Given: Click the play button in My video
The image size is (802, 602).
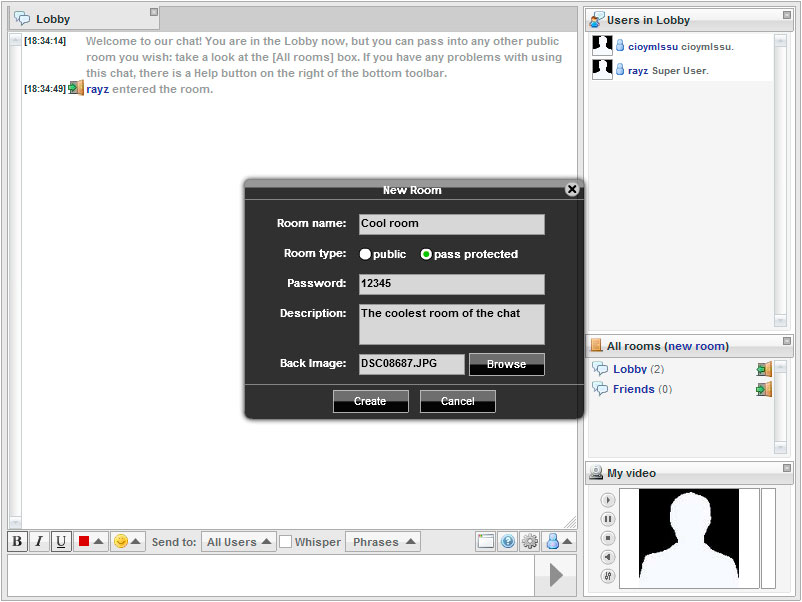Looking at the screenshot, I should [608, 500].
